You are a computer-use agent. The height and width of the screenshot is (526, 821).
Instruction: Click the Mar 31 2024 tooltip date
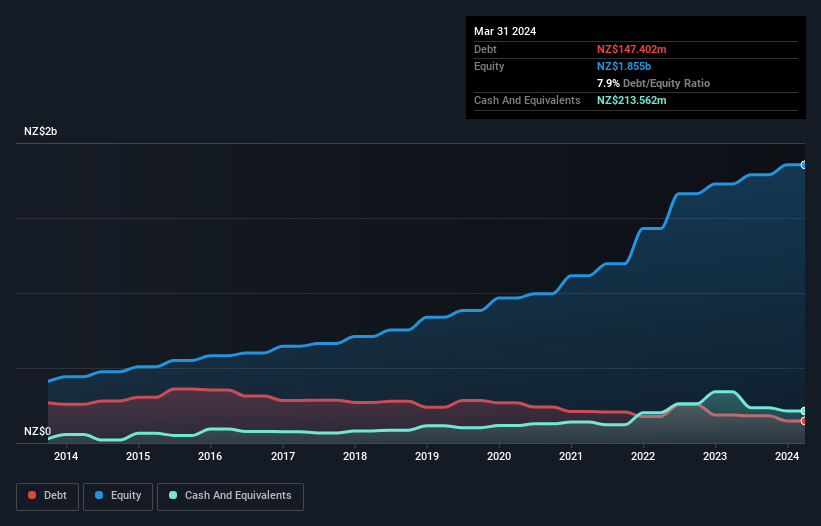(x=505, y=31)
